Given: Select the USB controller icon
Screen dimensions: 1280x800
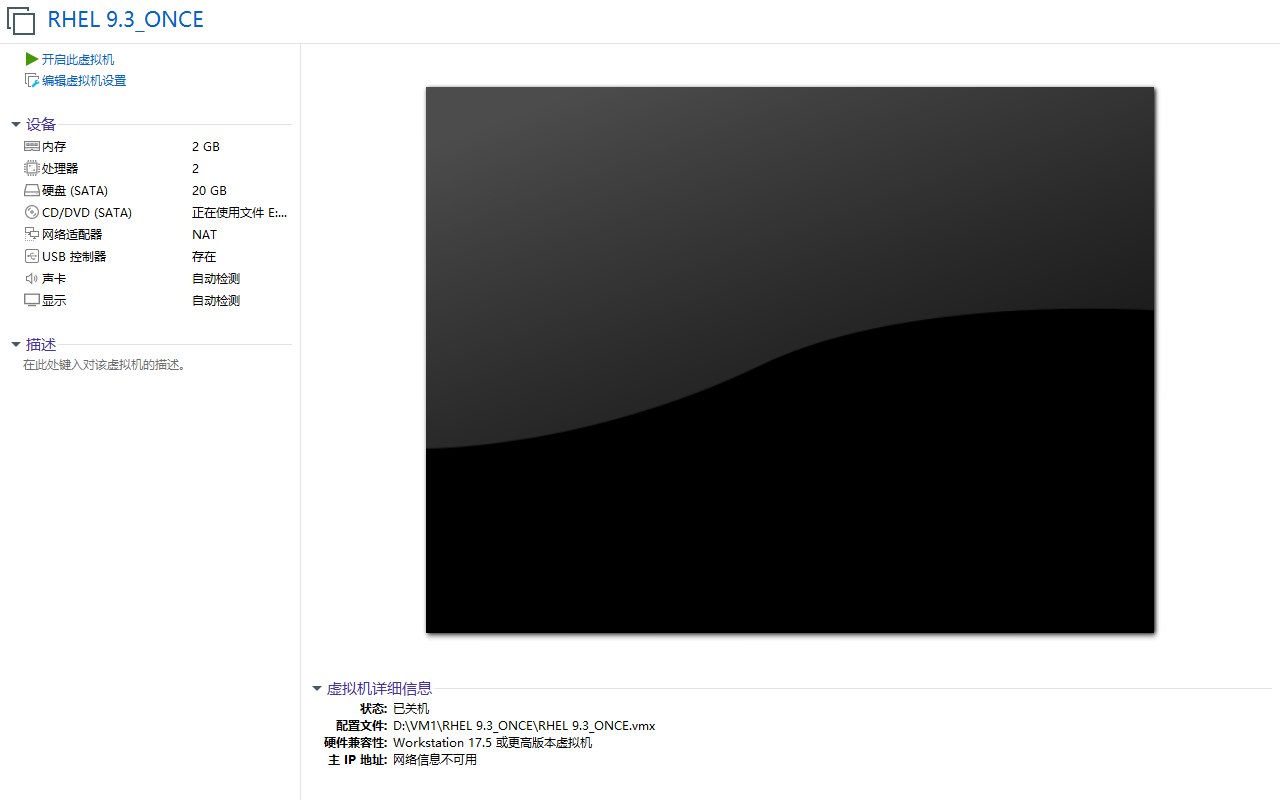Looking at the screenshot, I should (32, 256).
